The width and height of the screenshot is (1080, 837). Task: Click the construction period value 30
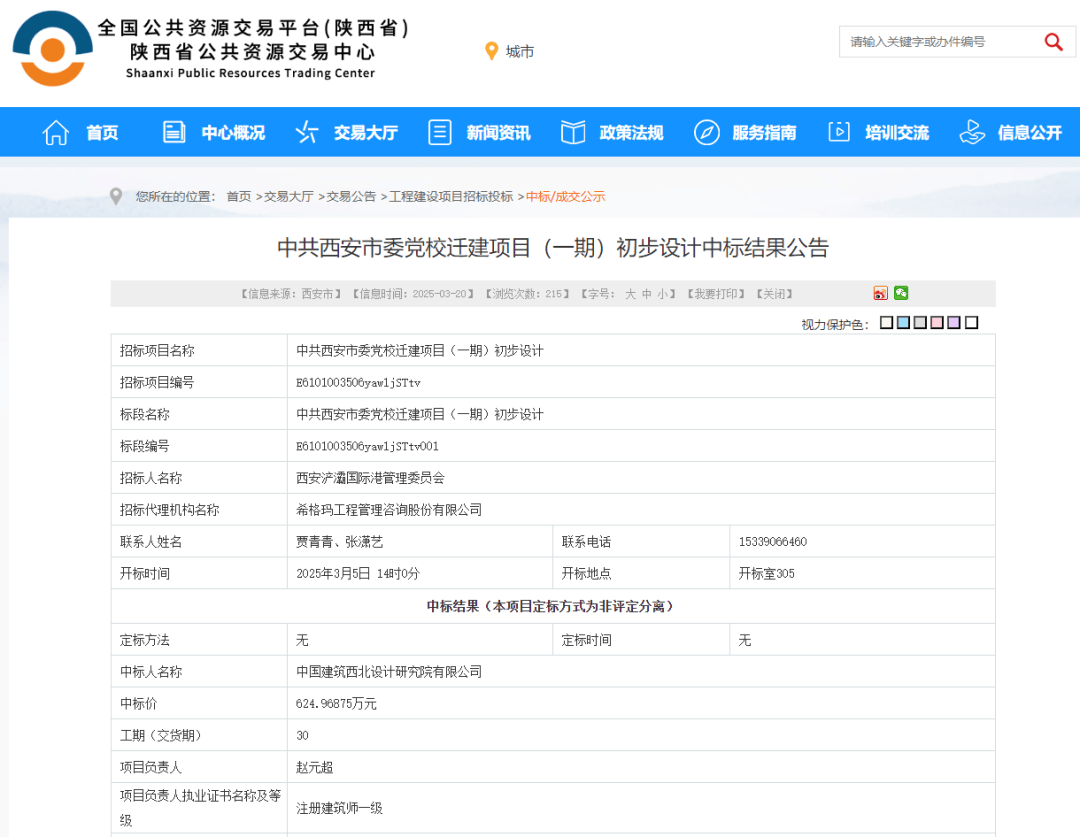coord(302,735)
